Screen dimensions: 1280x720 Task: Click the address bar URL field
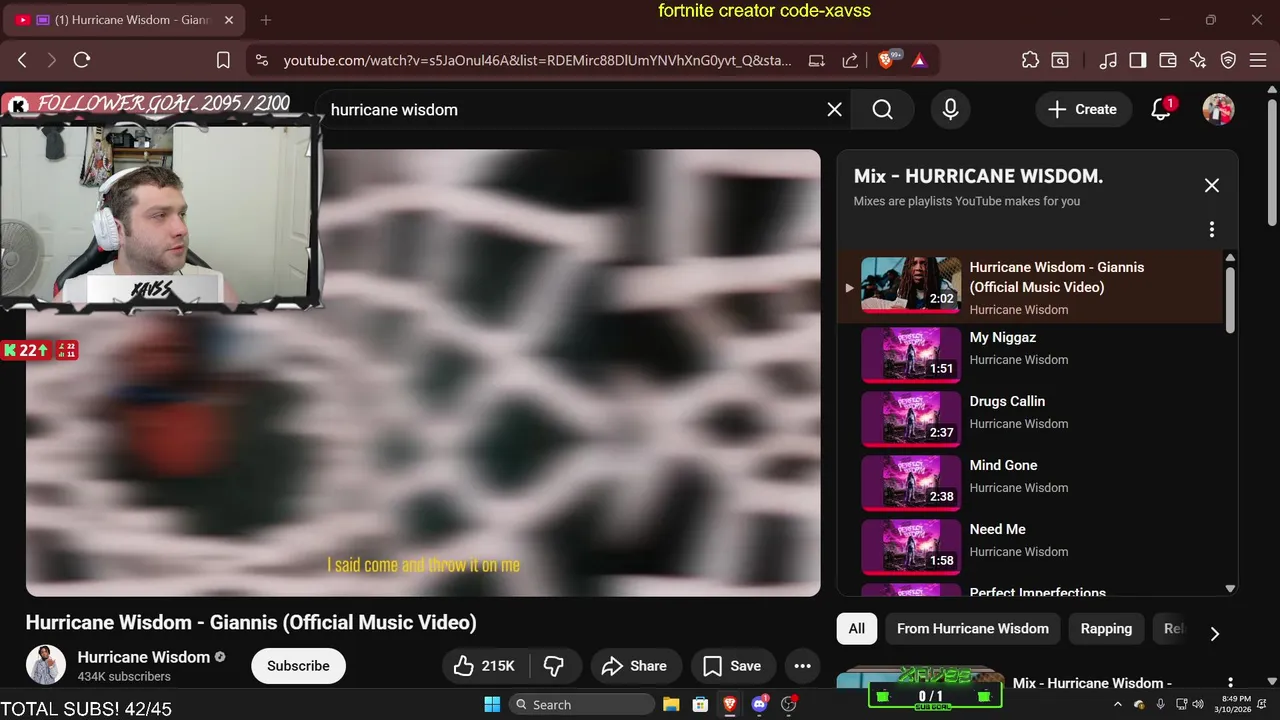coord(537,60)
